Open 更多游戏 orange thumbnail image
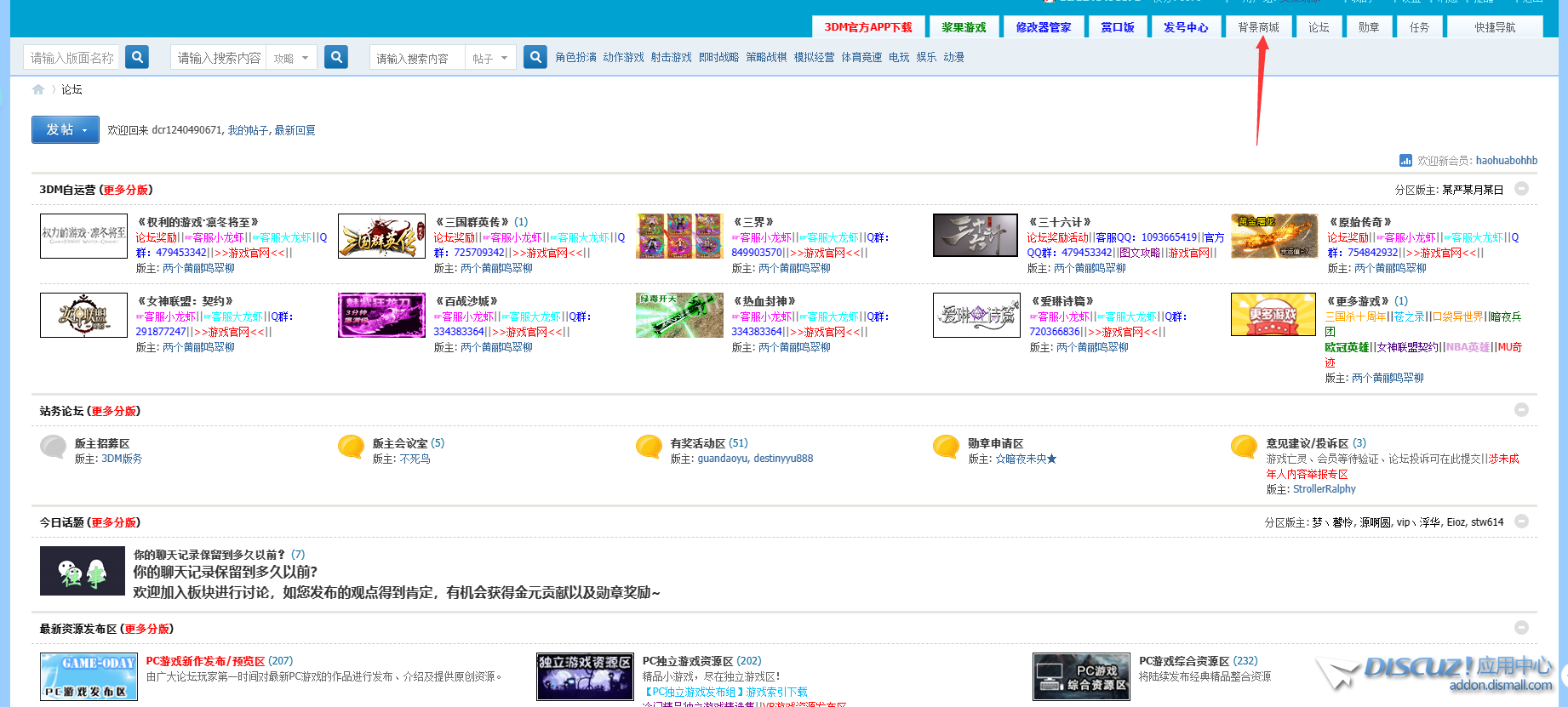 click(x=1273, y=314)
